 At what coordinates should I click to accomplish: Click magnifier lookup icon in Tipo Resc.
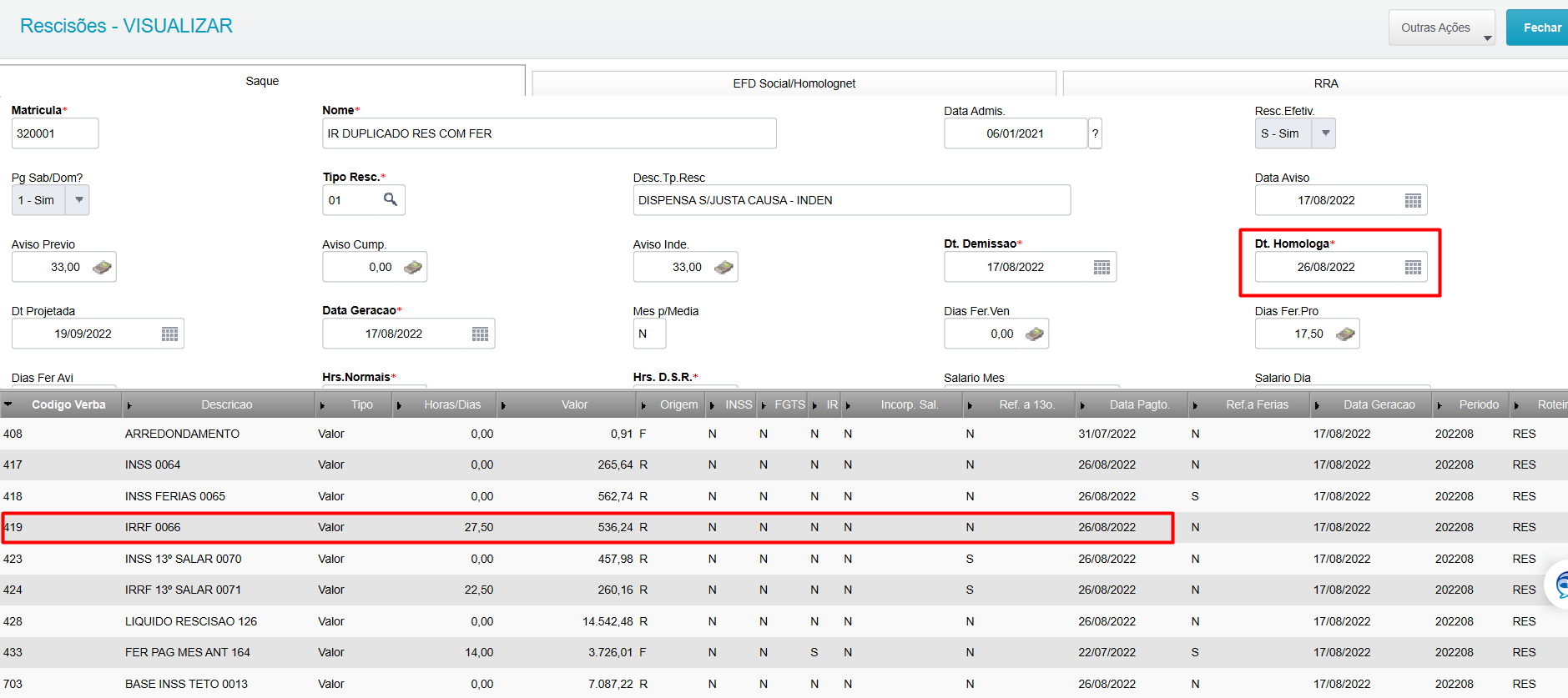(390, 199)
